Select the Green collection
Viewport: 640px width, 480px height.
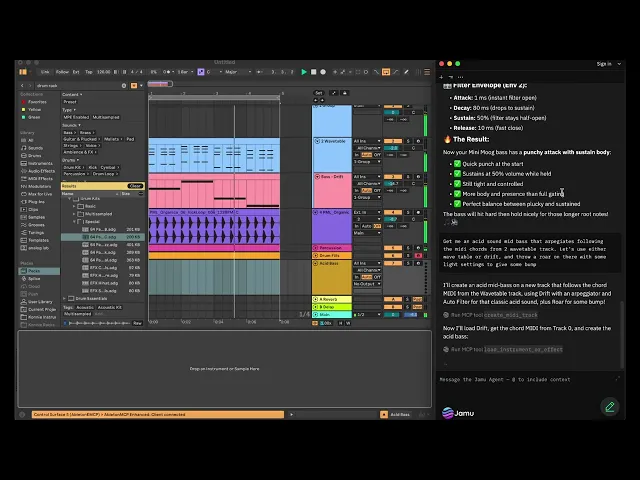[34, 117]
